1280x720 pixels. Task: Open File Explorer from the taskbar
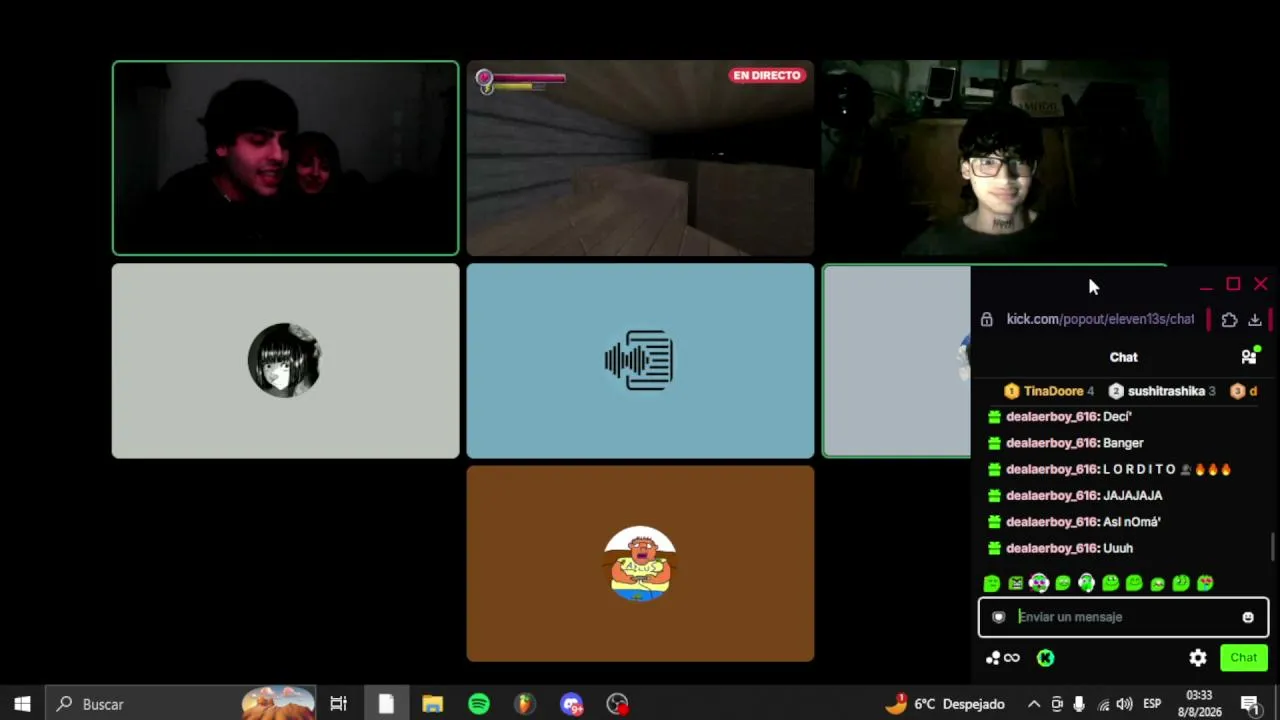(432, 704)
